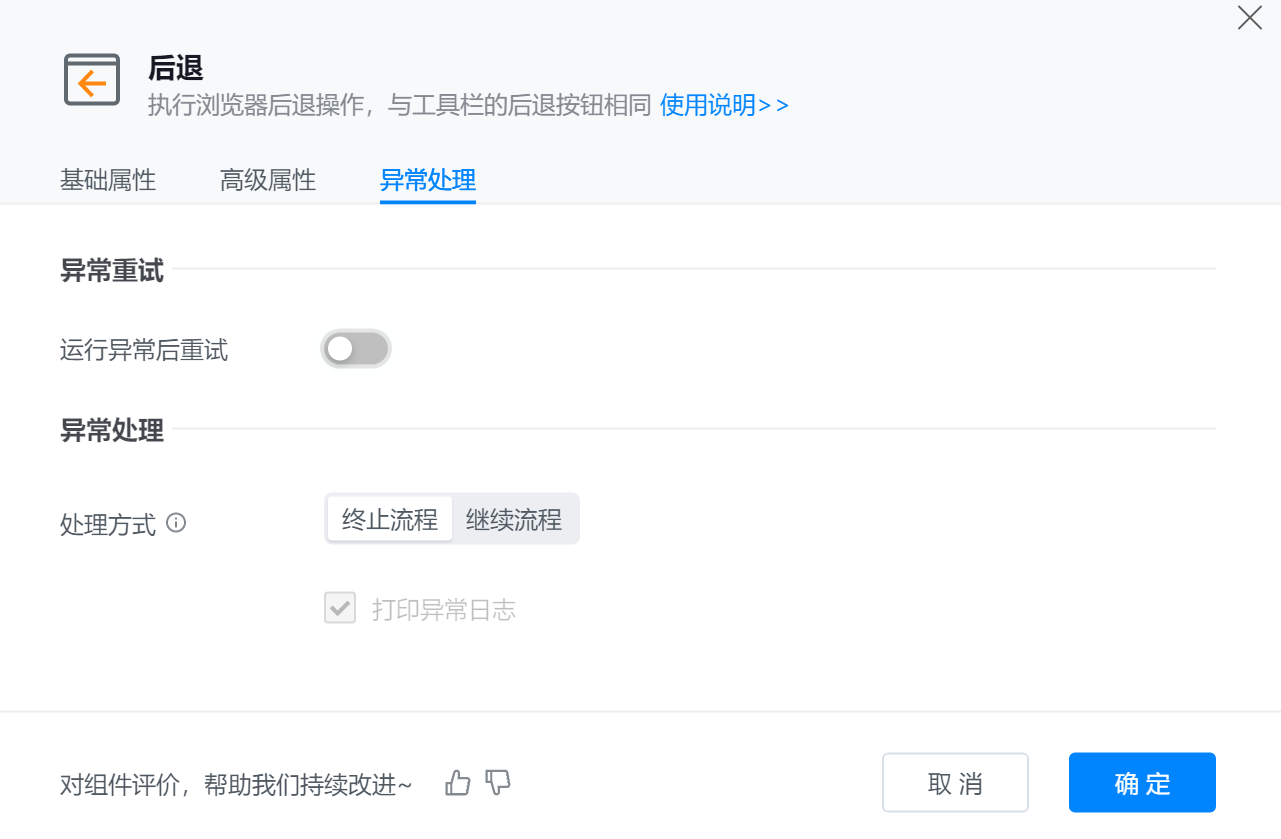The width and height of the screenshot is (1281, 839).
Task: Switch to the 基础属性 tab
Action: (x=108, y=181)
